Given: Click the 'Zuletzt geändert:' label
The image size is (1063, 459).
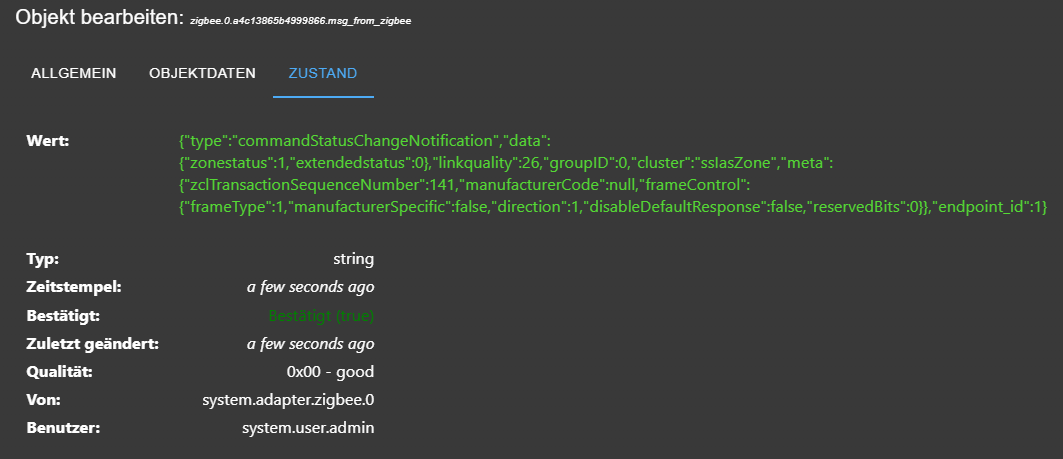Looking at the screenshot, I should point(92,344).
